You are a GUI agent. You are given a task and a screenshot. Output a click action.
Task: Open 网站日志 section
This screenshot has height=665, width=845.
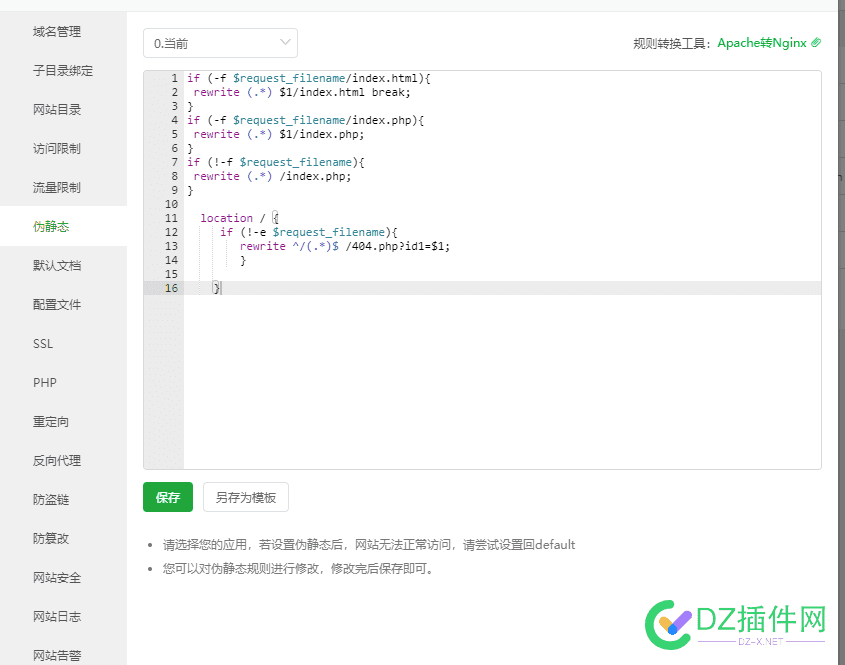pos(57,616)
